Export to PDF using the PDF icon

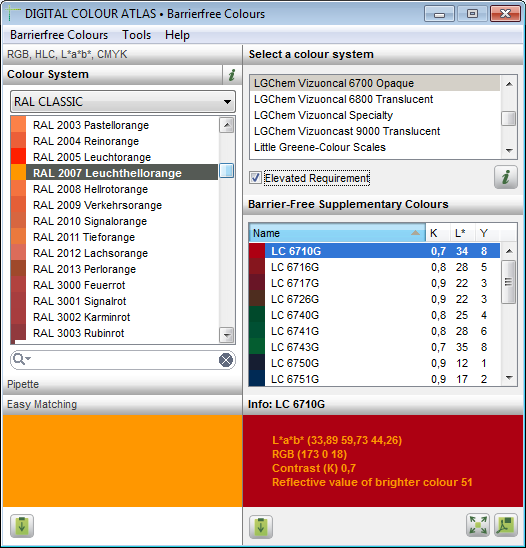coord(506,525)
